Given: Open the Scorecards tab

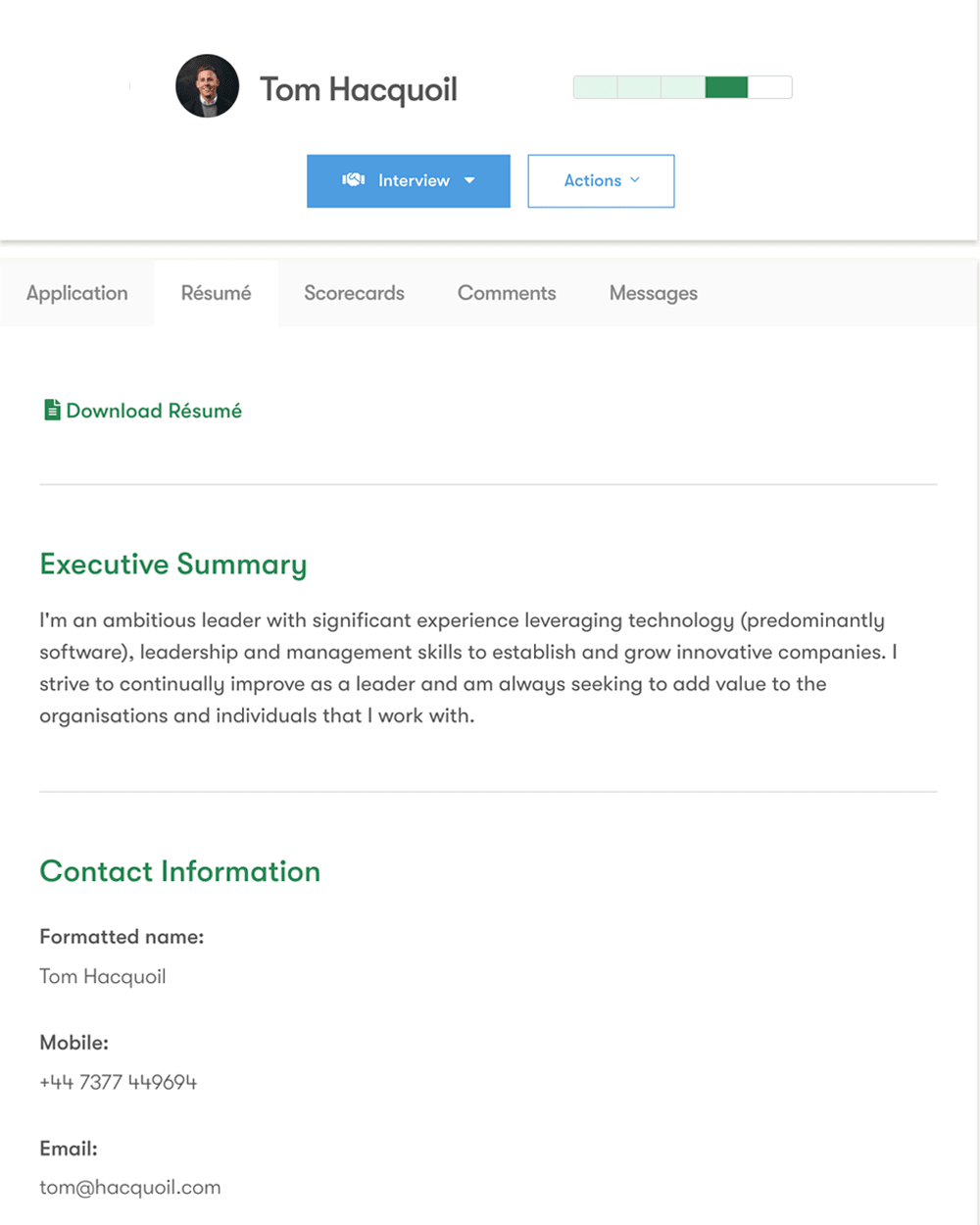Looking at the screenshot, I should click(354, 293).
